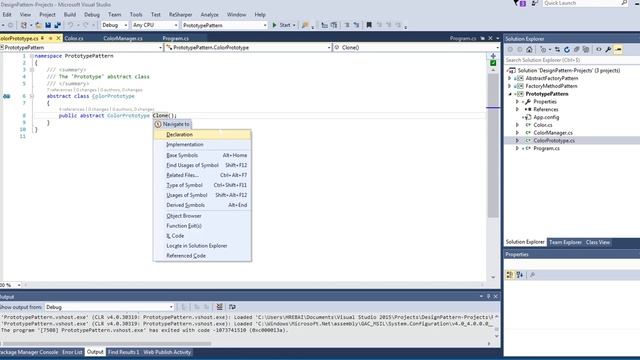Image resolution: width=640 pixels, height=360 pixels.
Task: Click the Home icon in Solution Explorer
Action: [529, 50]
